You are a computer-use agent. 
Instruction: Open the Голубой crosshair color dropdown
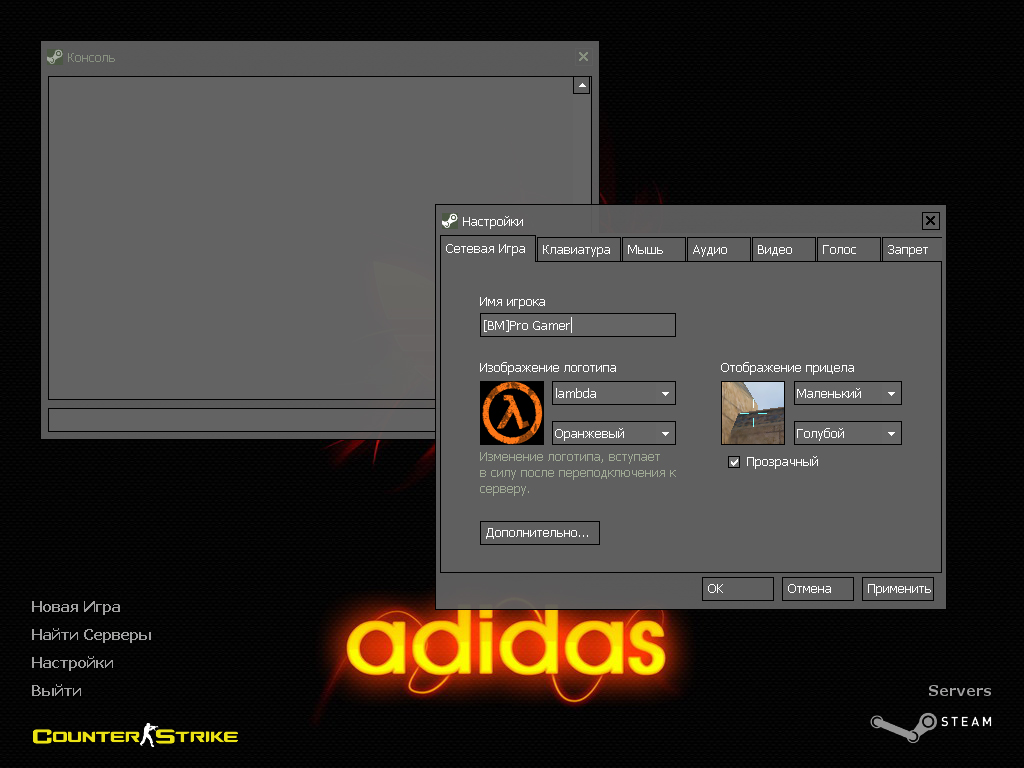tap(847, 433)
